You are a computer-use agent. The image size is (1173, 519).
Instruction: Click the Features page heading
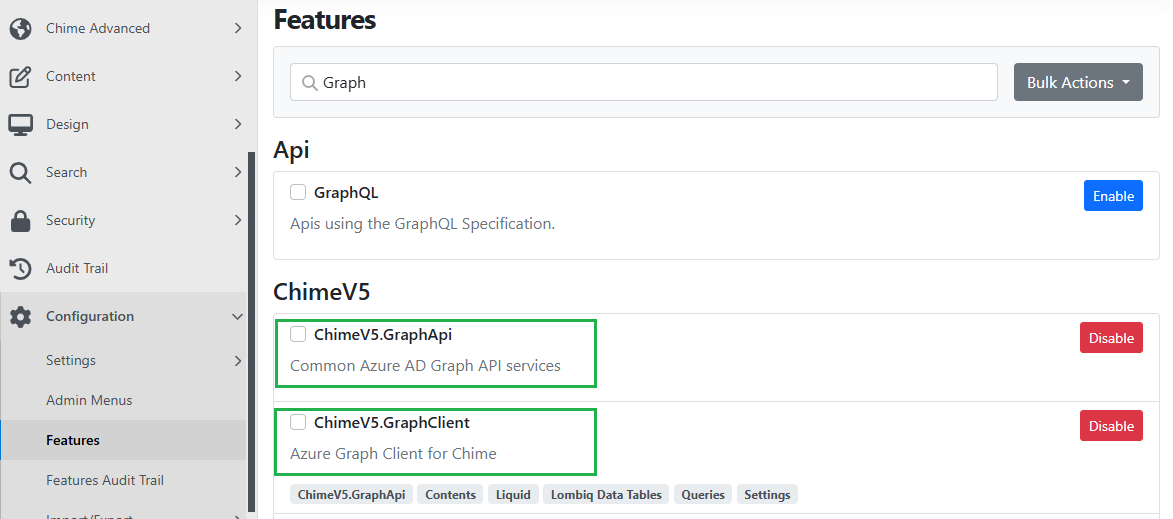(325, 19)
